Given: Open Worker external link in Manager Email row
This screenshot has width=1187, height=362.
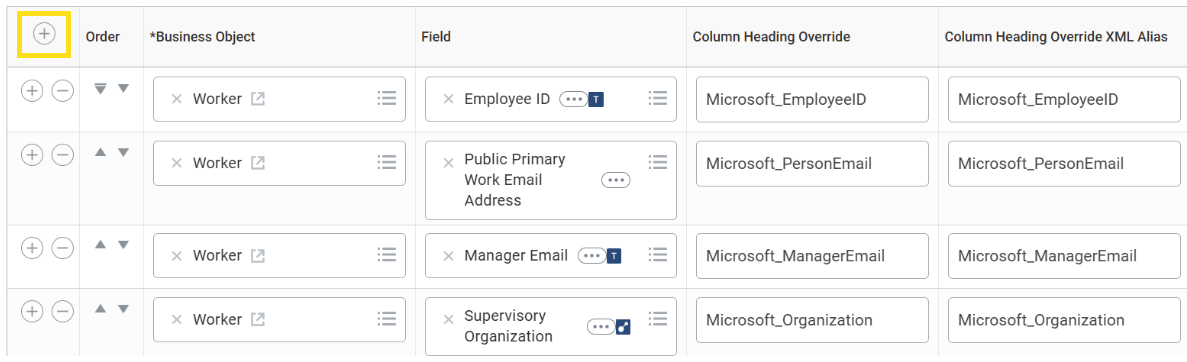Looking at the screenshot, I should coord(257,256).
